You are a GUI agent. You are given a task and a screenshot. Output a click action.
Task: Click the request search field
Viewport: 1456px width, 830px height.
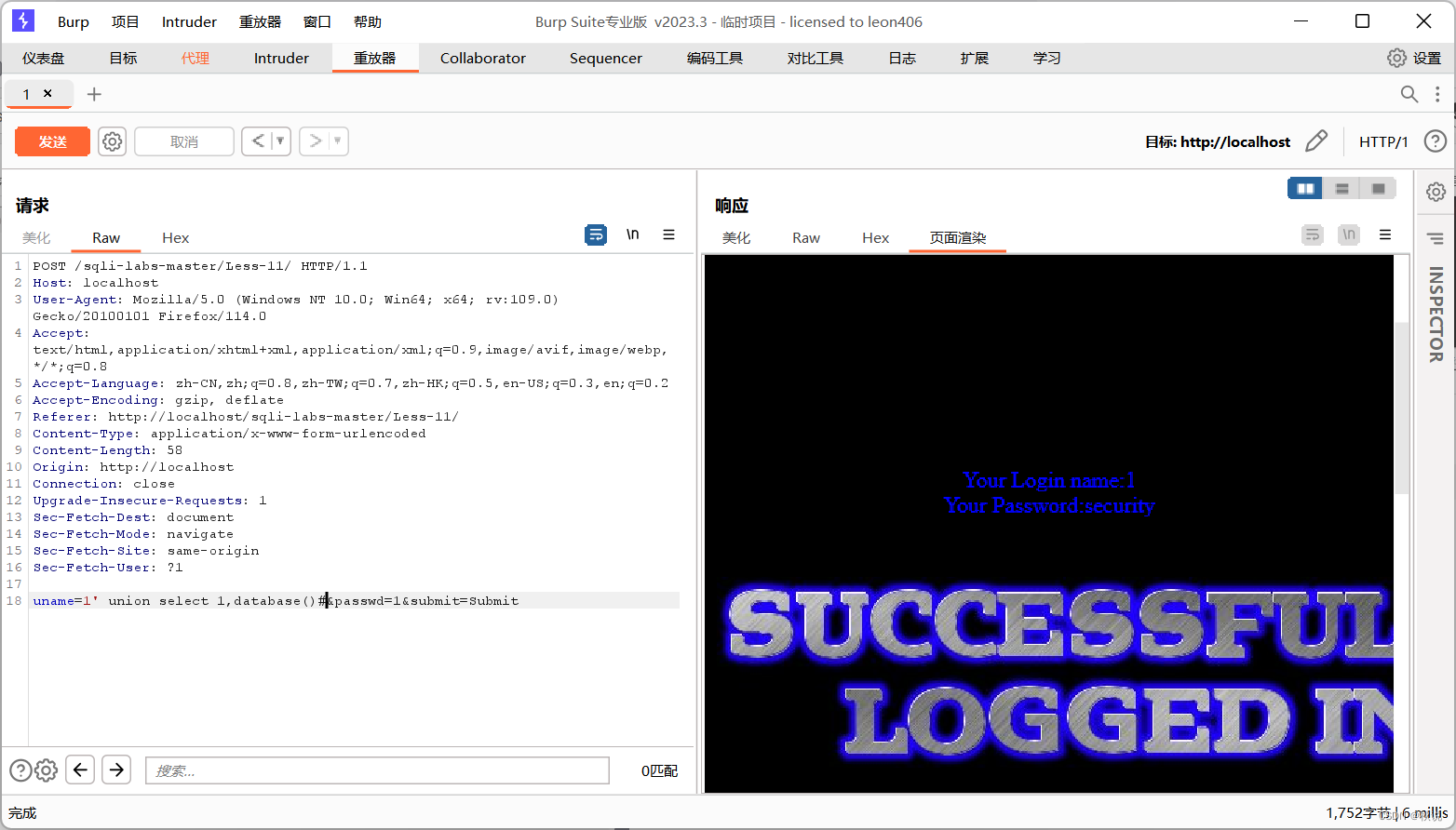pyautogui.click(x=377, y=770)
